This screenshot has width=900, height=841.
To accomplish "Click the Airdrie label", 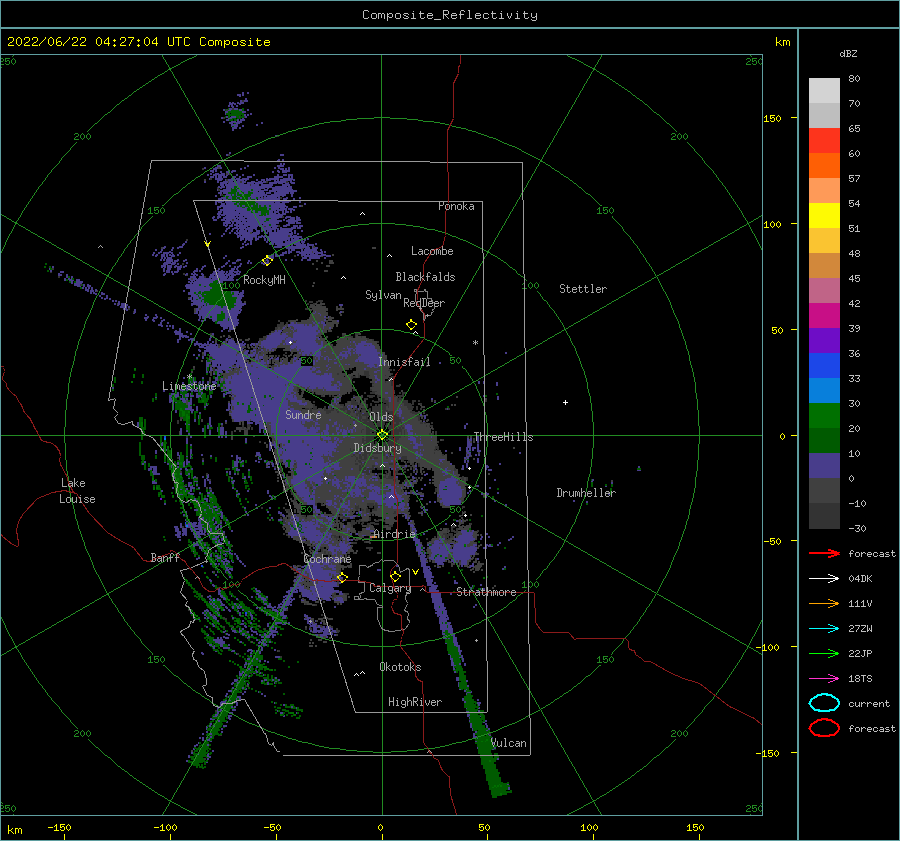I will [x=394, y=534].
